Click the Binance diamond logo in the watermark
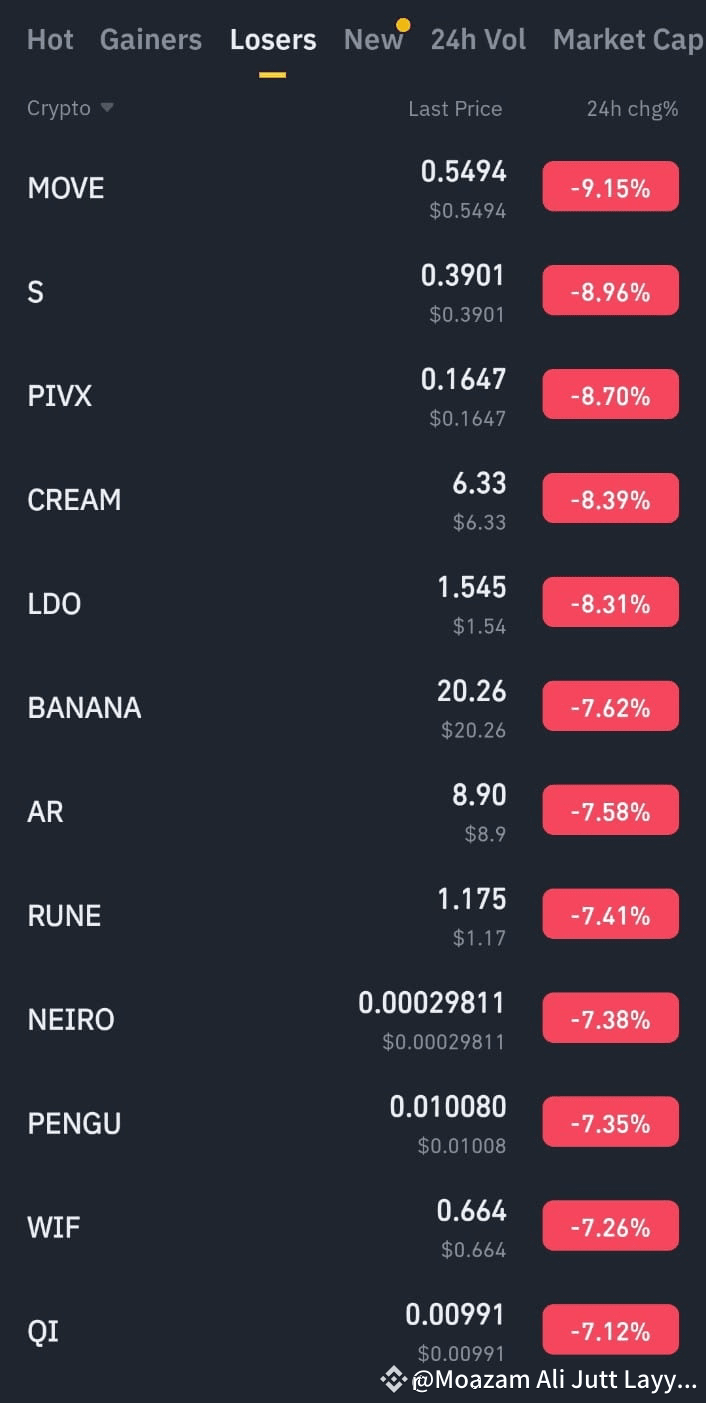706x1403 pixels. tap(393, 1379)
